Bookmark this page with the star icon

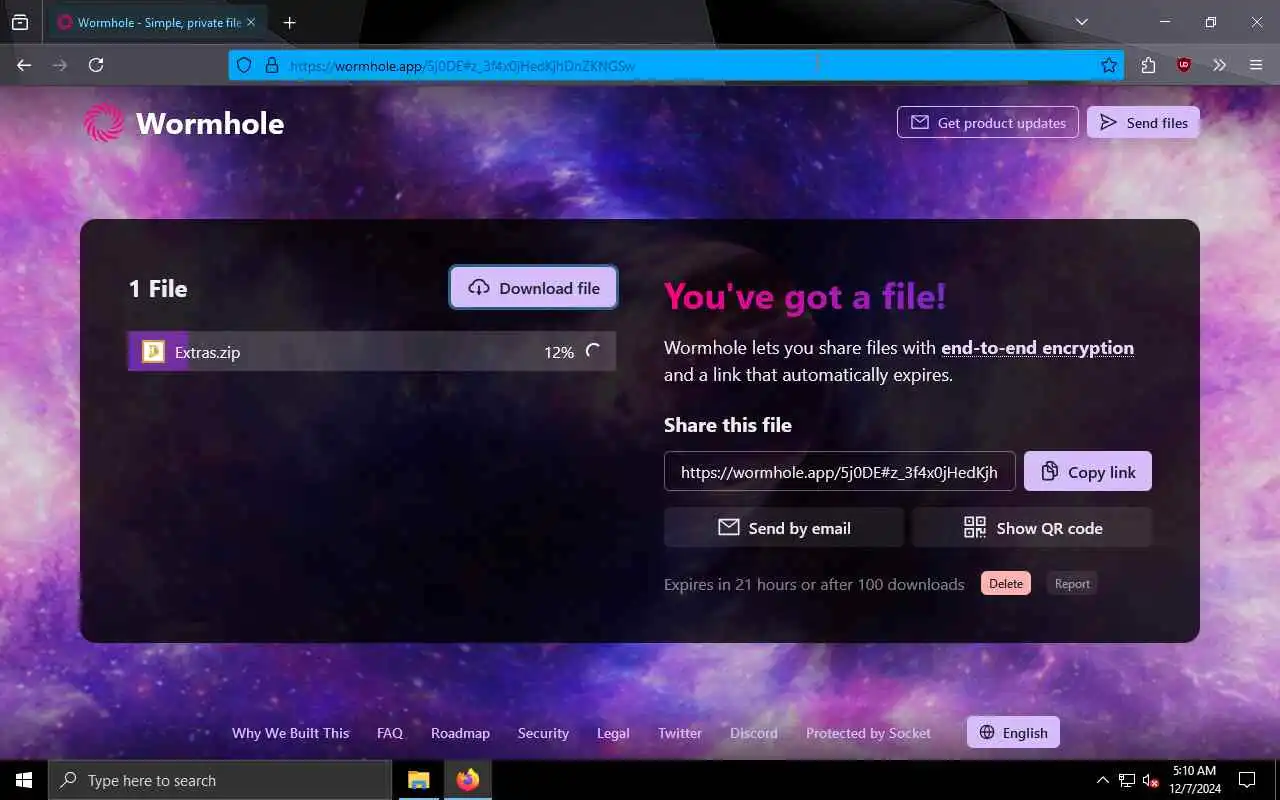pyautogui.click(x=1109, y=65)
